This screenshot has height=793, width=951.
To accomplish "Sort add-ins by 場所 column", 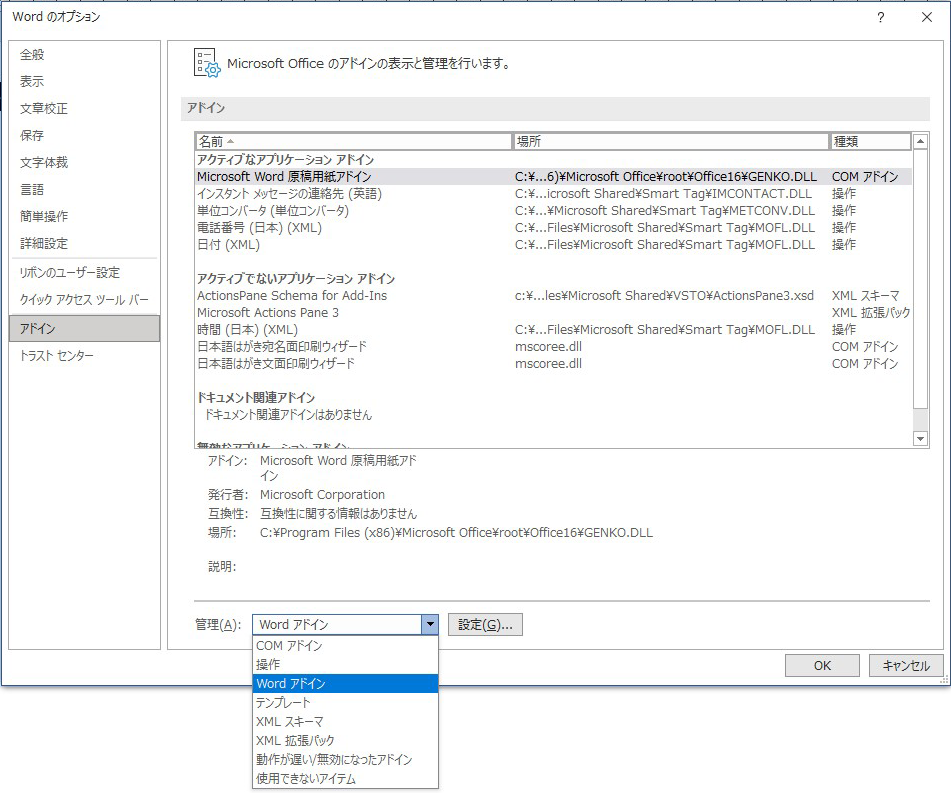I will (x=671, y=141).
